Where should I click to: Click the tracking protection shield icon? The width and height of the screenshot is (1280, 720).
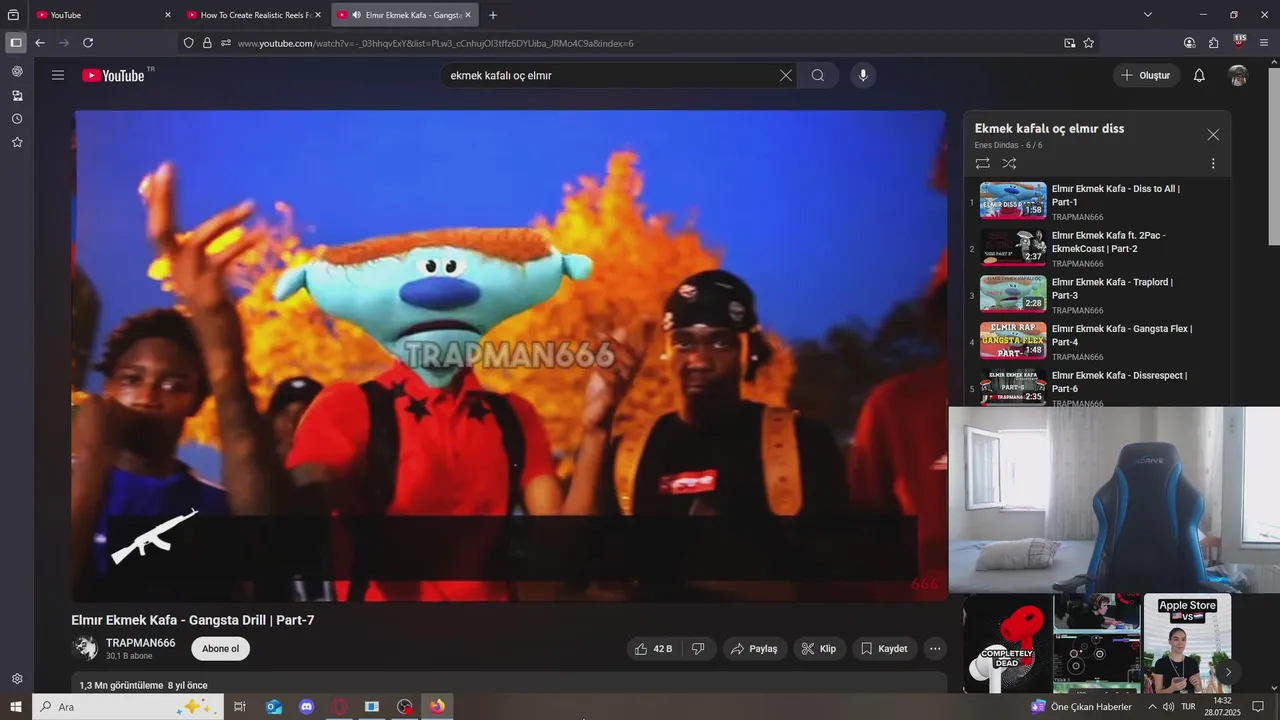tap(188, 43)
